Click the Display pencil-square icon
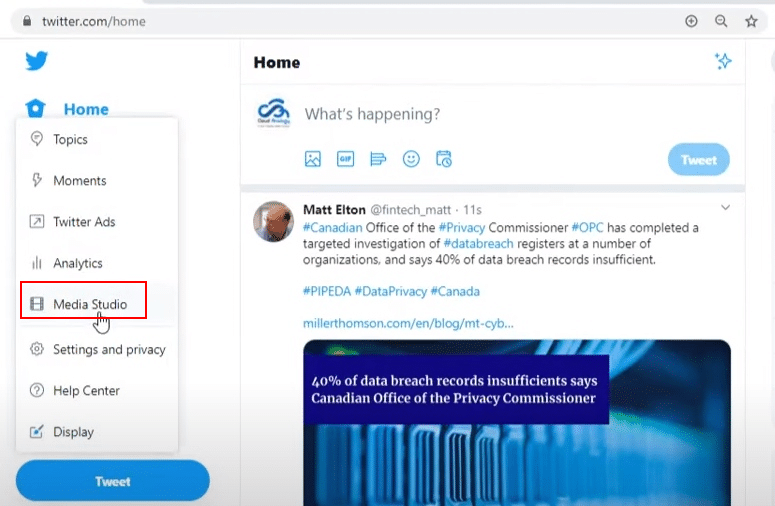The height and width of the screenshot is (506, 775). [37, 431]
